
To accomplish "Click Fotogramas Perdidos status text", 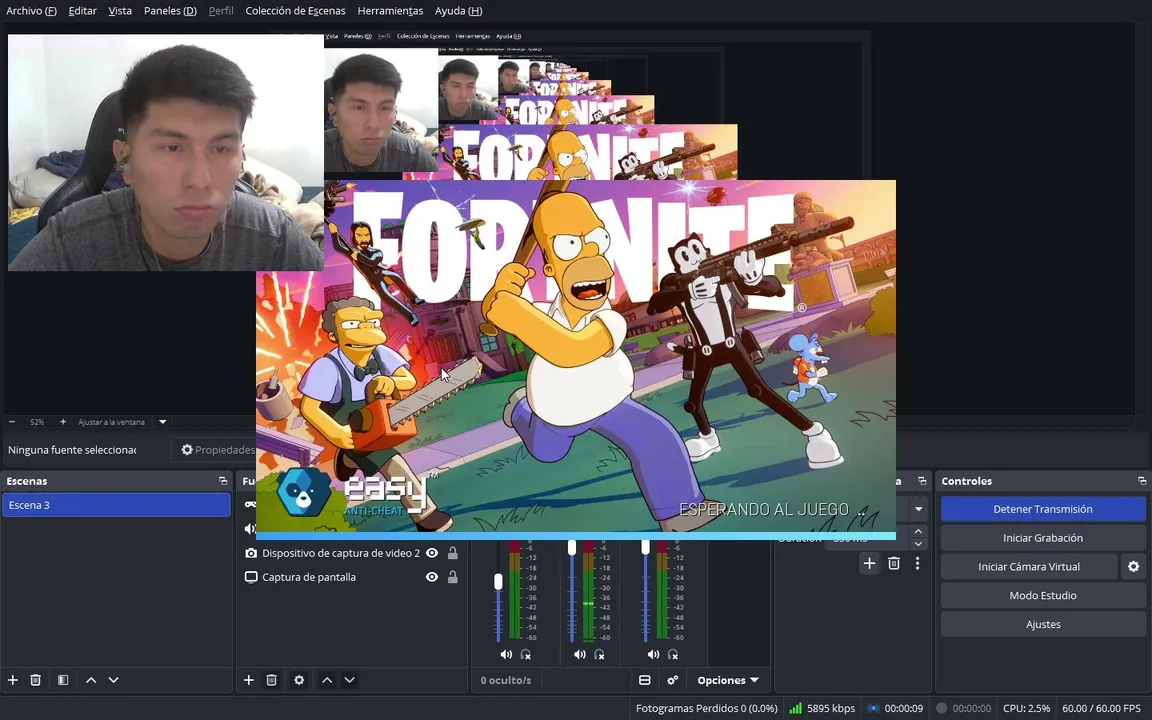I will click(x=706, y=708).
